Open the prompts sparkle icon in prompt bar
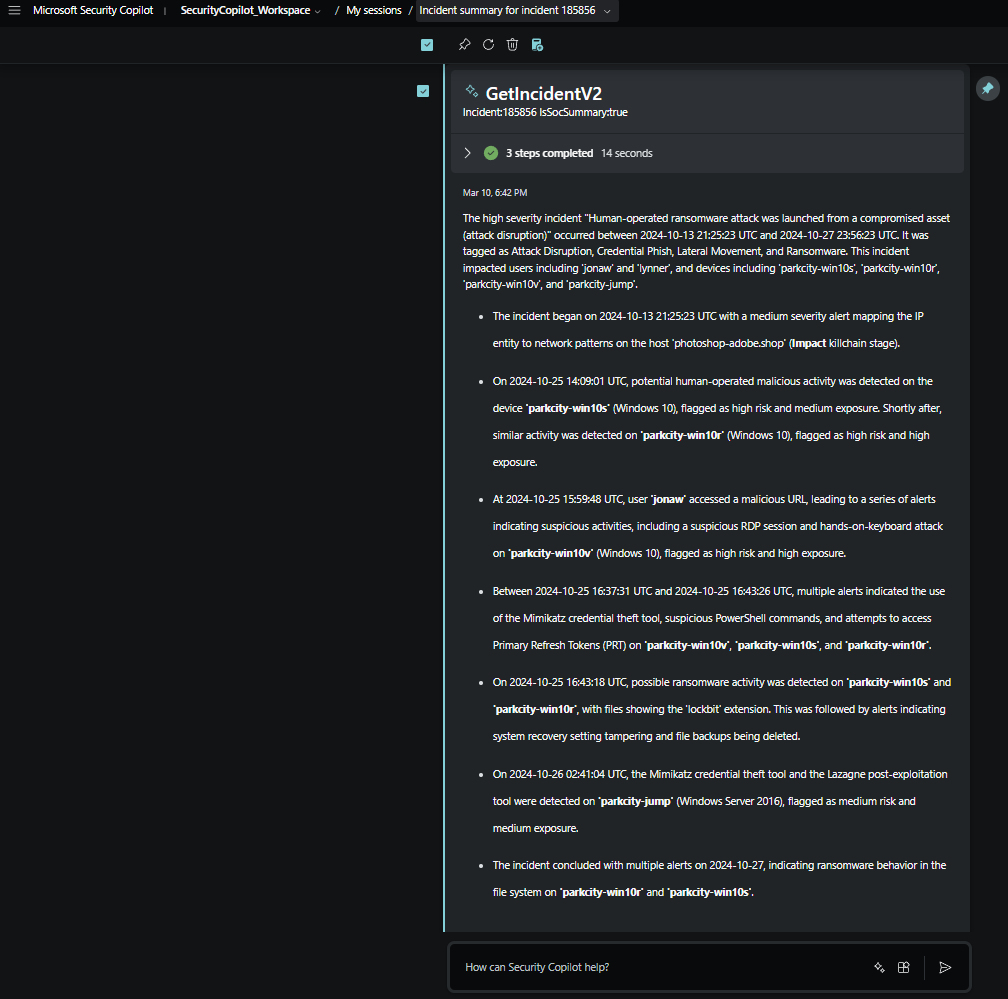Screen dimensions: 1008x999 tap(879, 967)
